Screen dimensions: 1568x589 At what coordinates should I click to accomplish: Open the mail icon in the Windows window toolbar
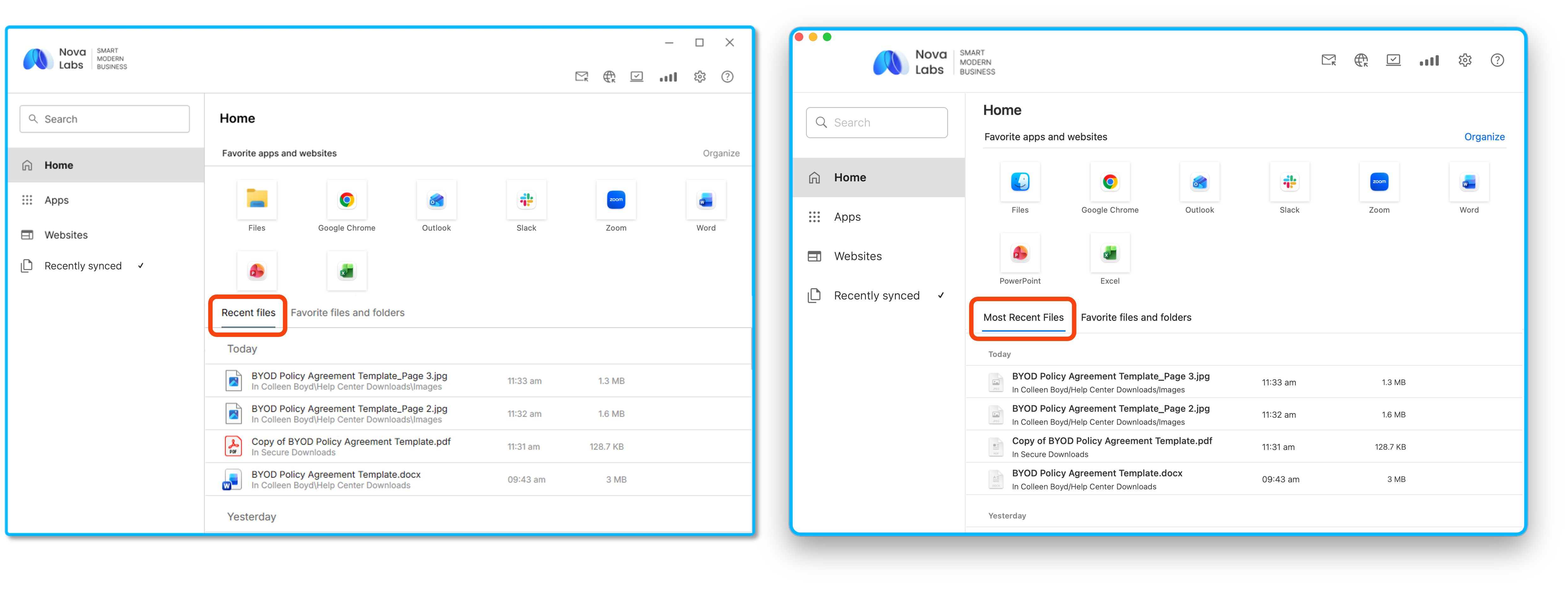581,77
